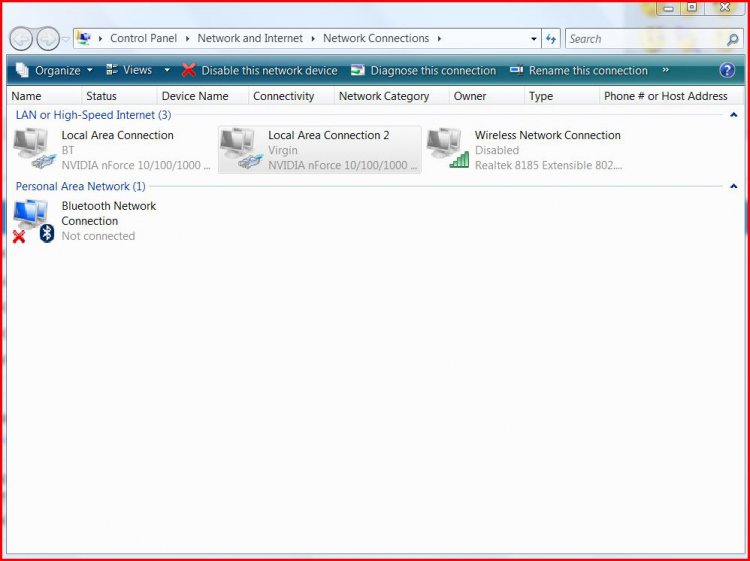The image size is (750, 561).
Task: Click the Virgin status text
Action: point(283,150)
